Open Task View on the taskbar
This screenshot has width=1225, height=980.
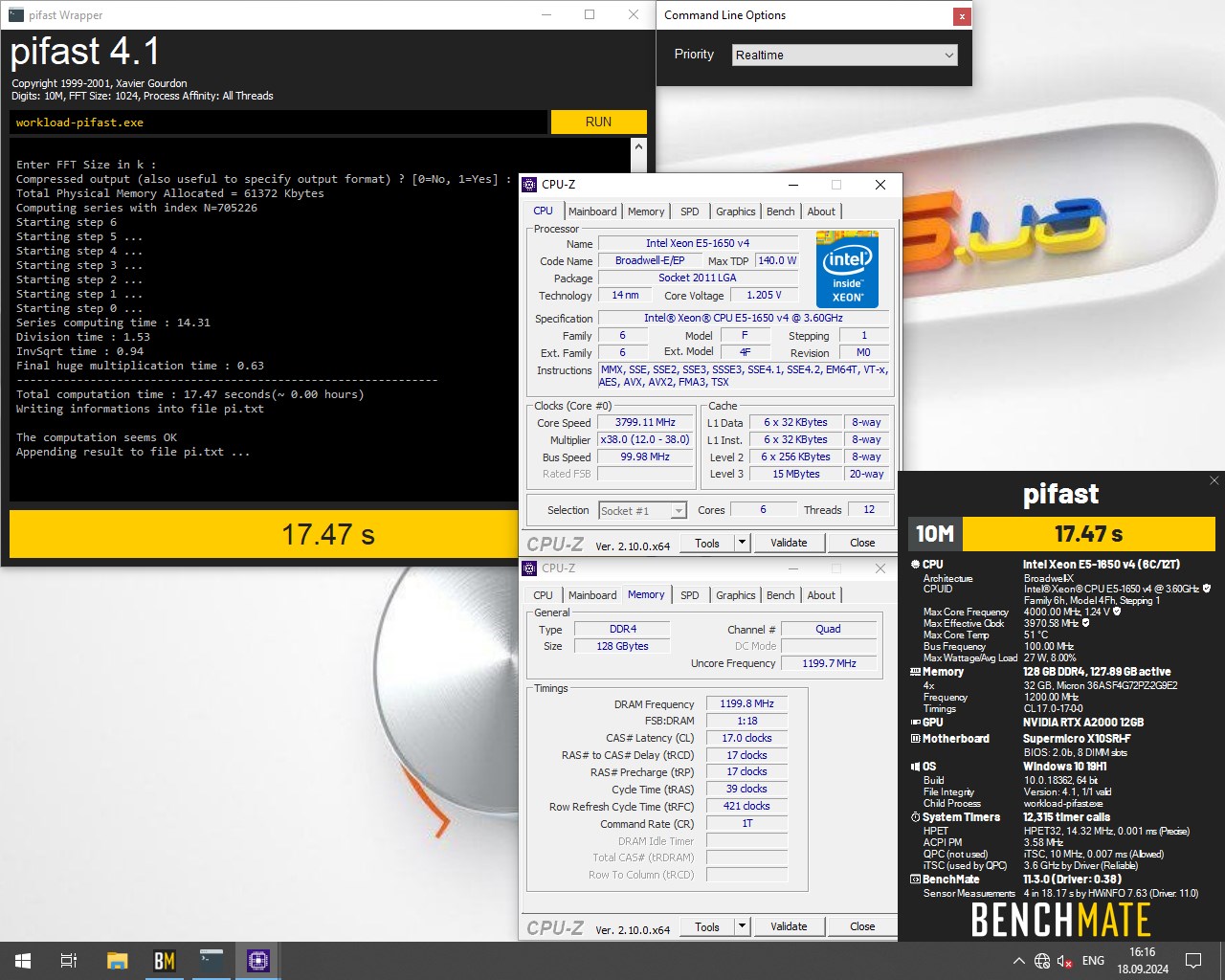pyautogui.click(x=69, y=961)
